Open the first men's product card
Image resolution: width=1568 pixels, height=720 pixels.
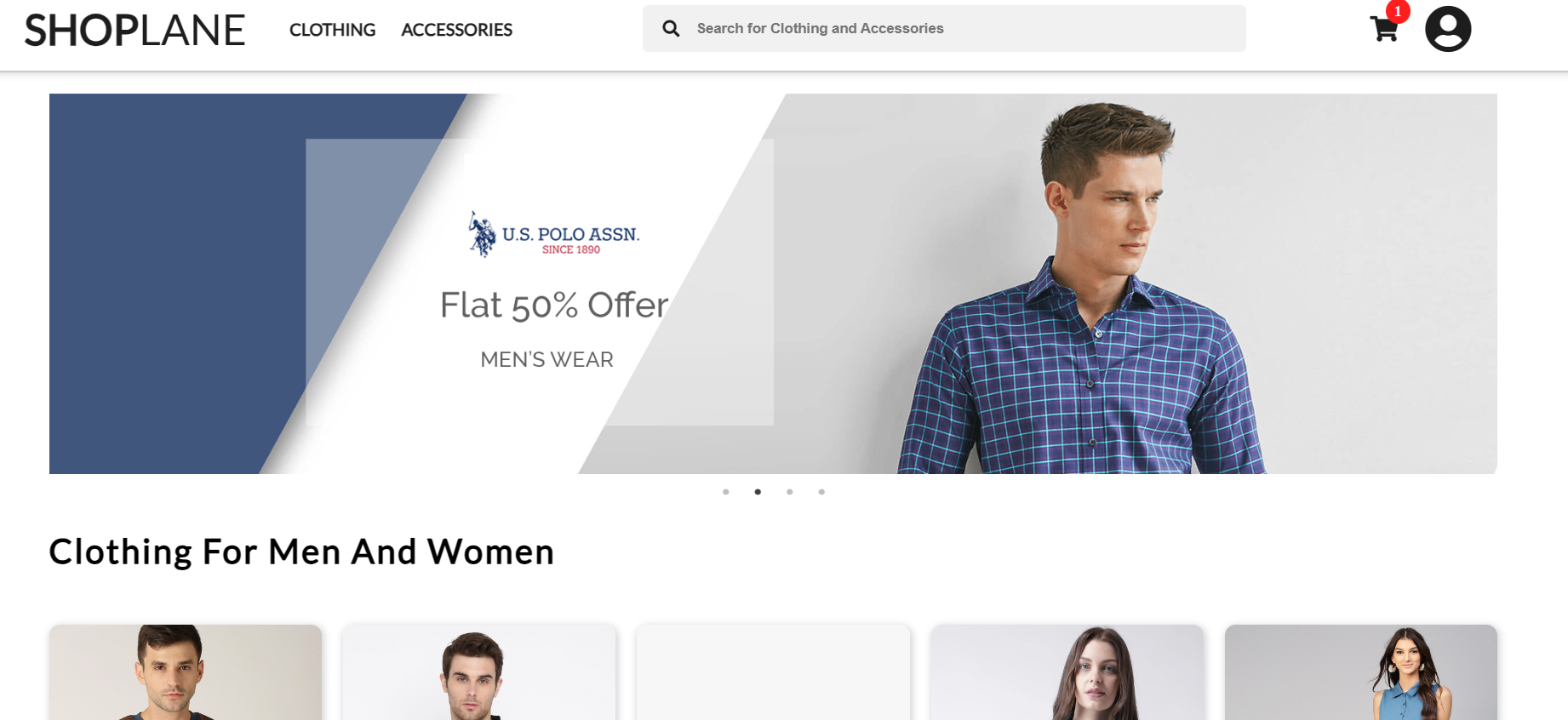coord(186,672)
